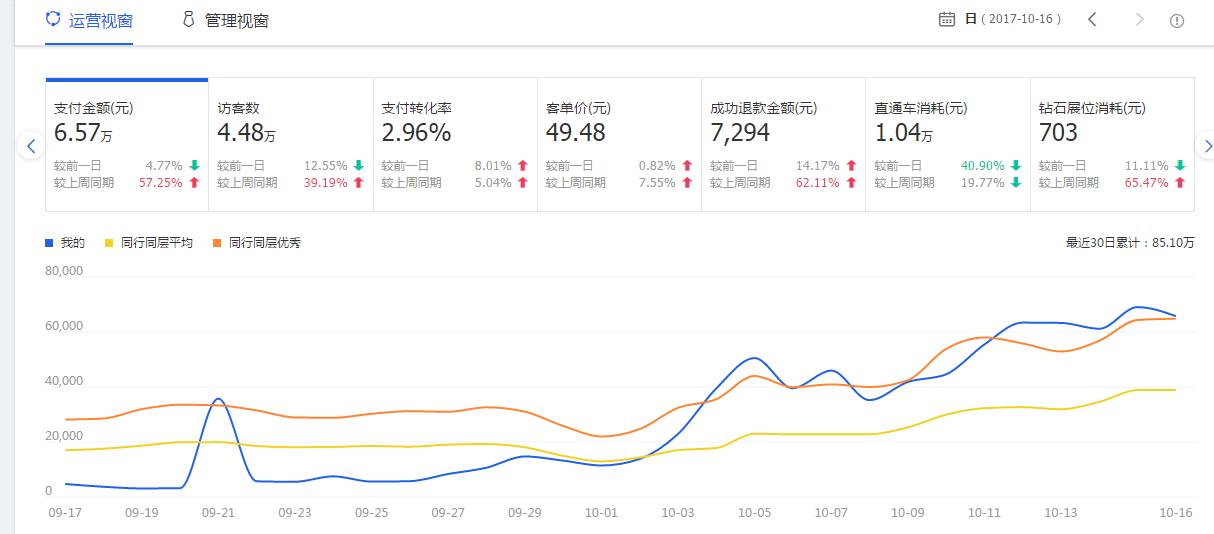Toggle 同行同层优秀 legend series

(x=257, y=243)
